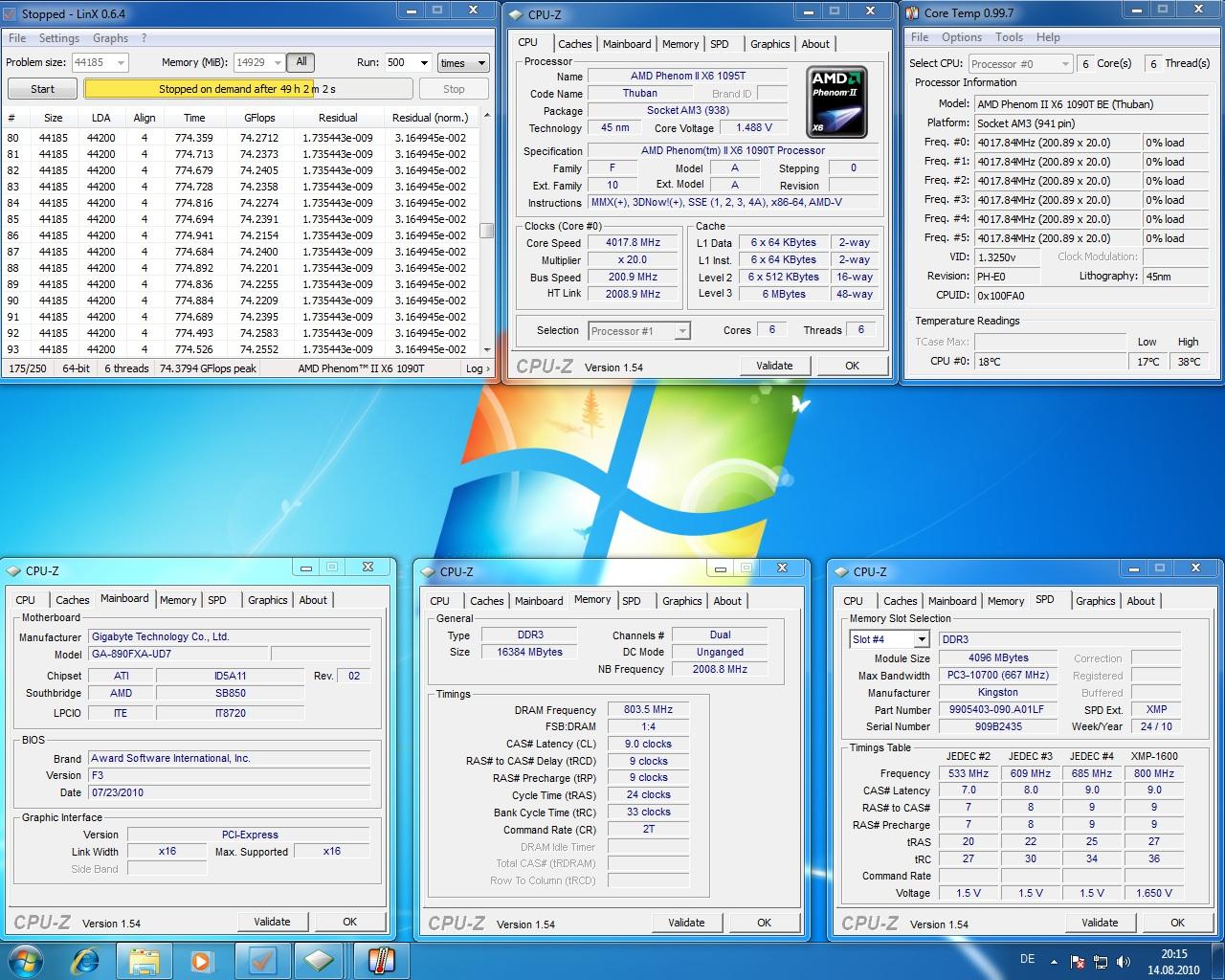Image resolution: width=1225 pixels, height=980 pixels.
Task: Open Select CPU Processor #0 dropdown in Core Temp
Action: click(x=1065, y=63)
